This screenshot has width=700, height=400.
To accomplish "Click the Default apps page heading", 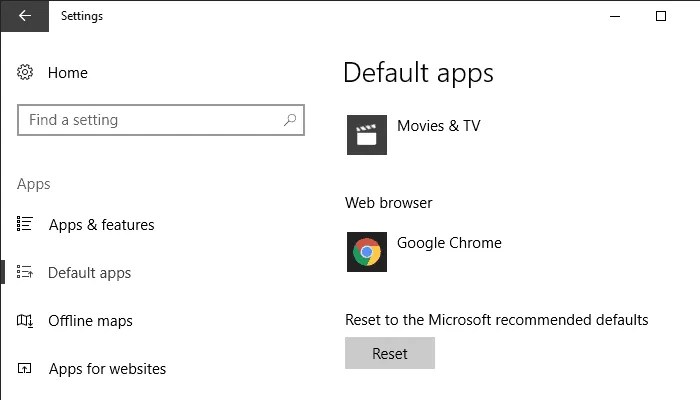I will (418, 73).
